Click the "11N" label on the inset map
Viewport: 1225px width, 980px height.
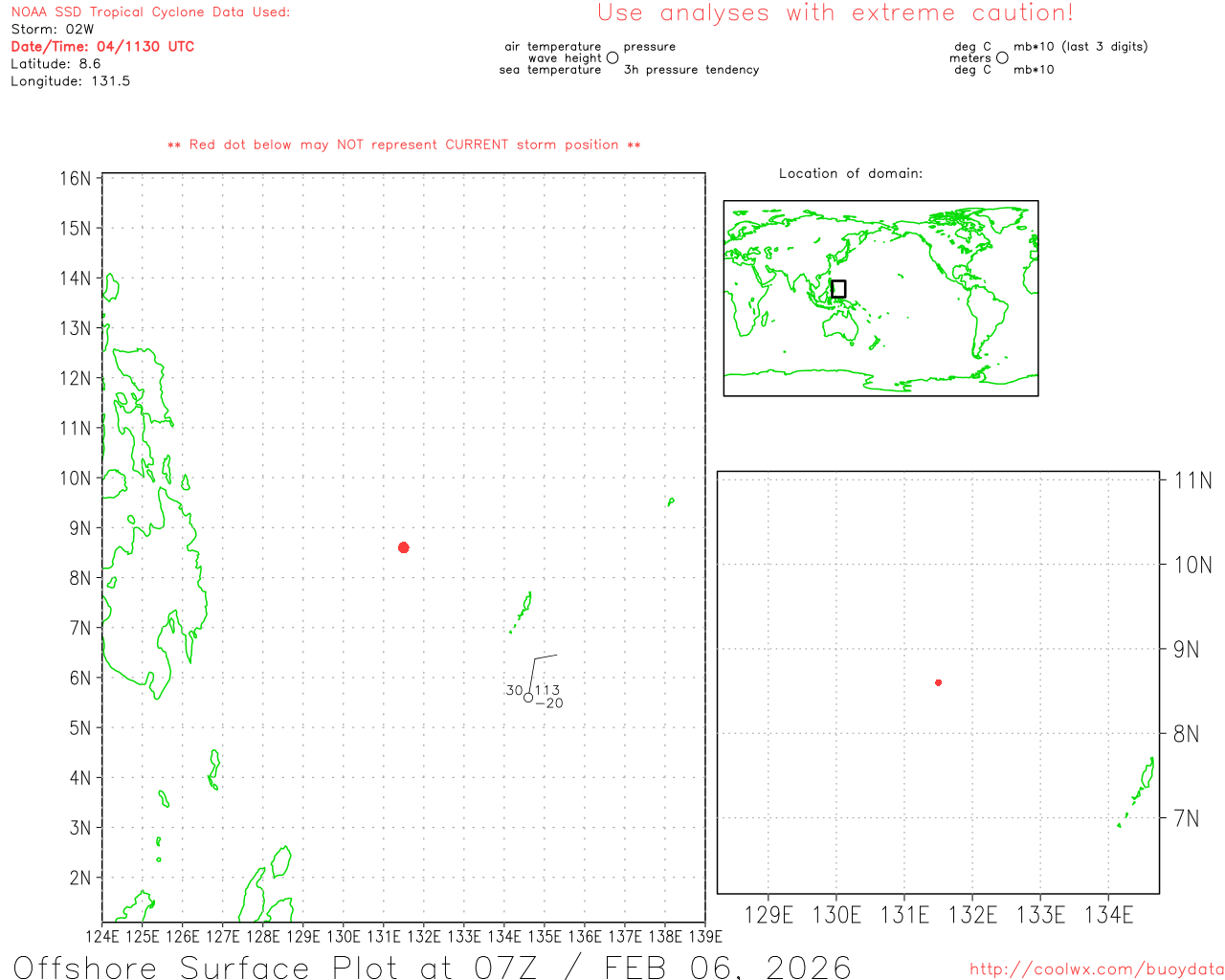click(x=1193, y=480)
